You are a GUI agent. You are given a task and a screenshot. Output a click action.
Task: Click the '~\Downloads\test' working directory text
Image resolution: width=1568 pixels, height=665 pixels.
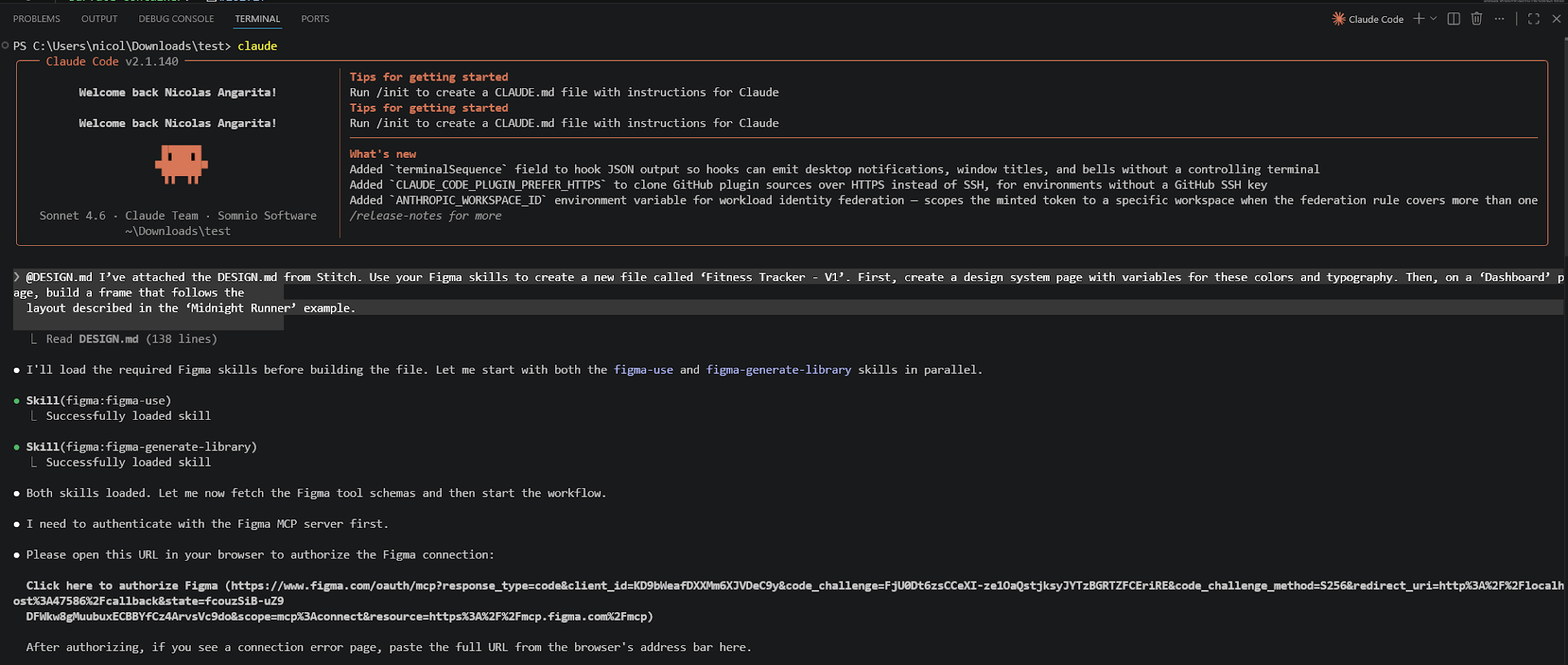(178, 231)
